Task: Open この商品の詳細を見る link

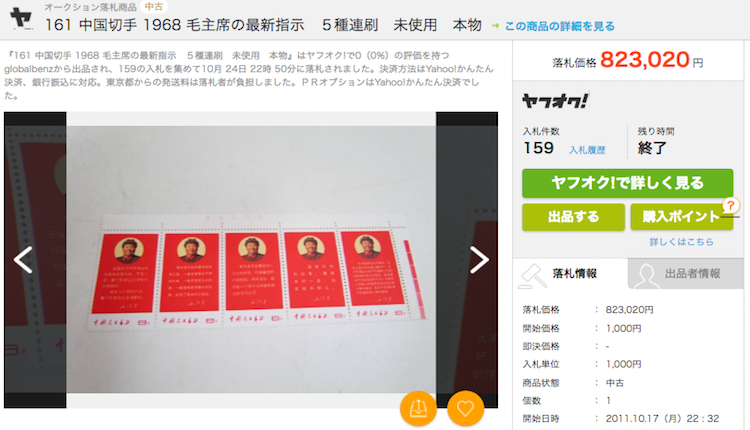Action: coord(560,26)
